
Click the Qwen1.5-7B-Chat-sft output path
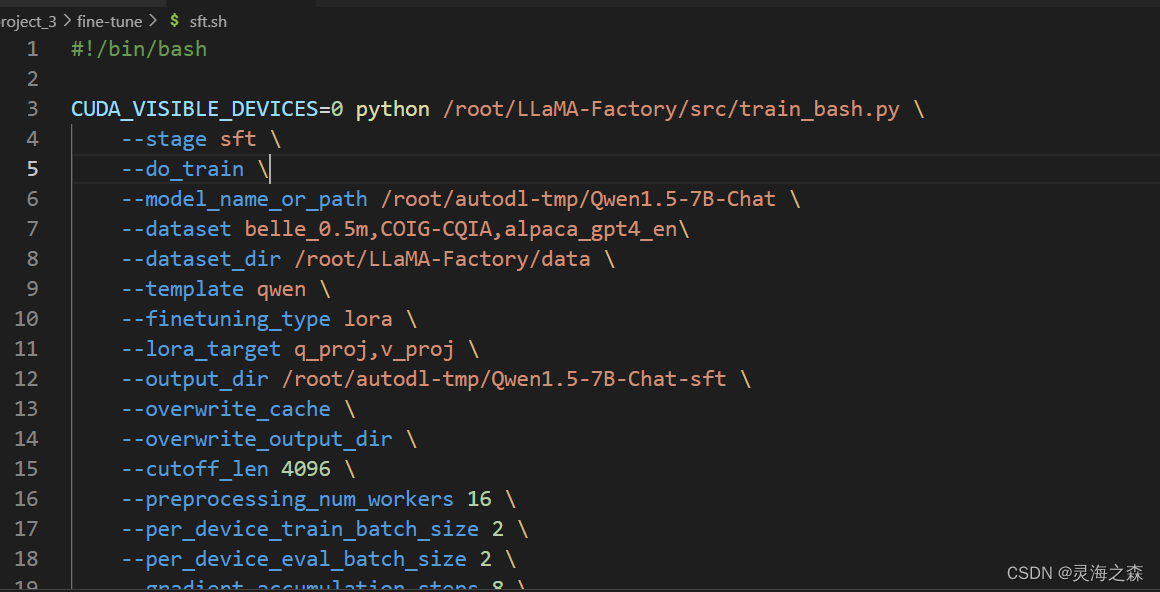504,379
